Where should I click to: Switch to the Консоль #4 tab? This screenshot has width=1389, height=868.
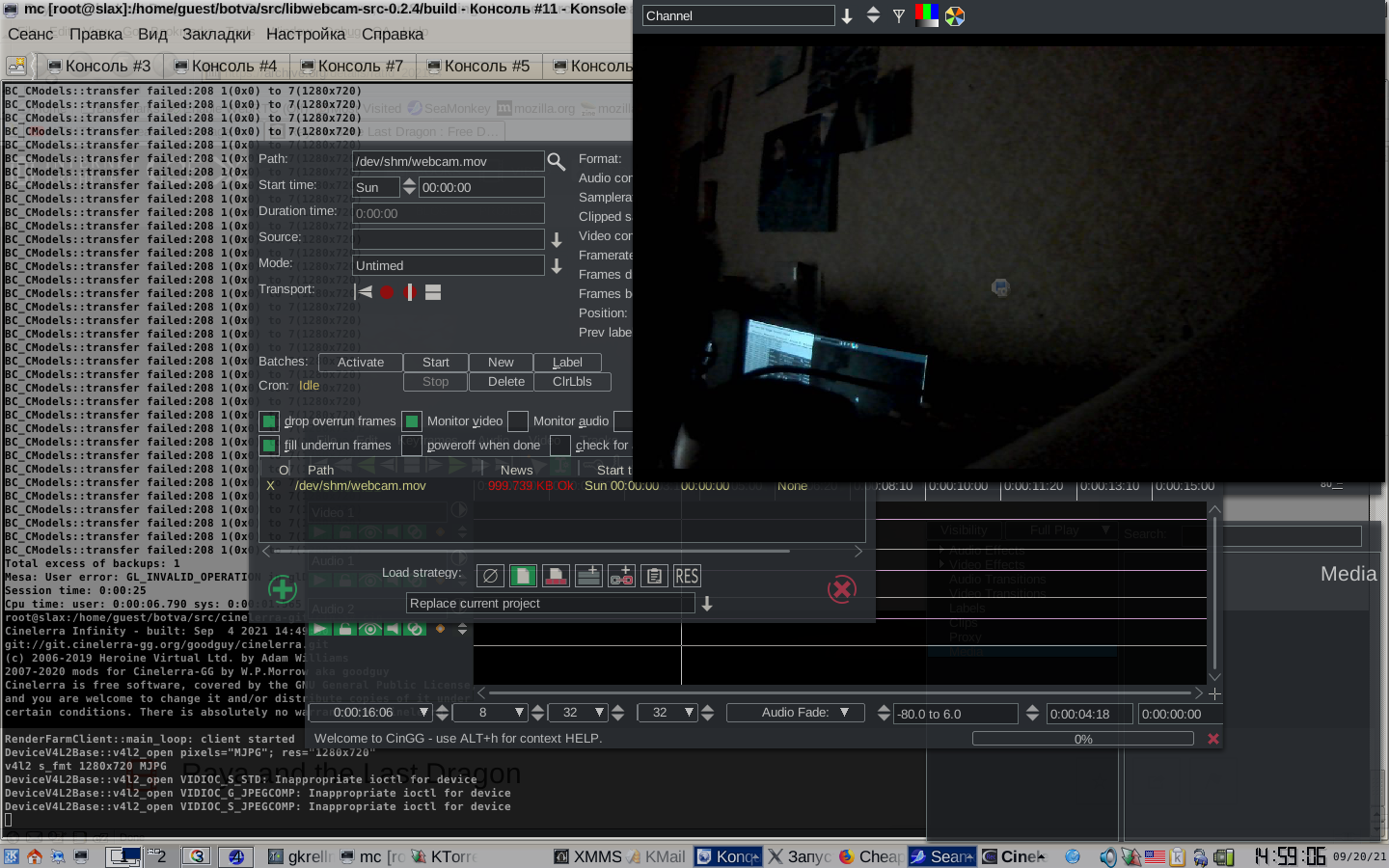point(225,67)
